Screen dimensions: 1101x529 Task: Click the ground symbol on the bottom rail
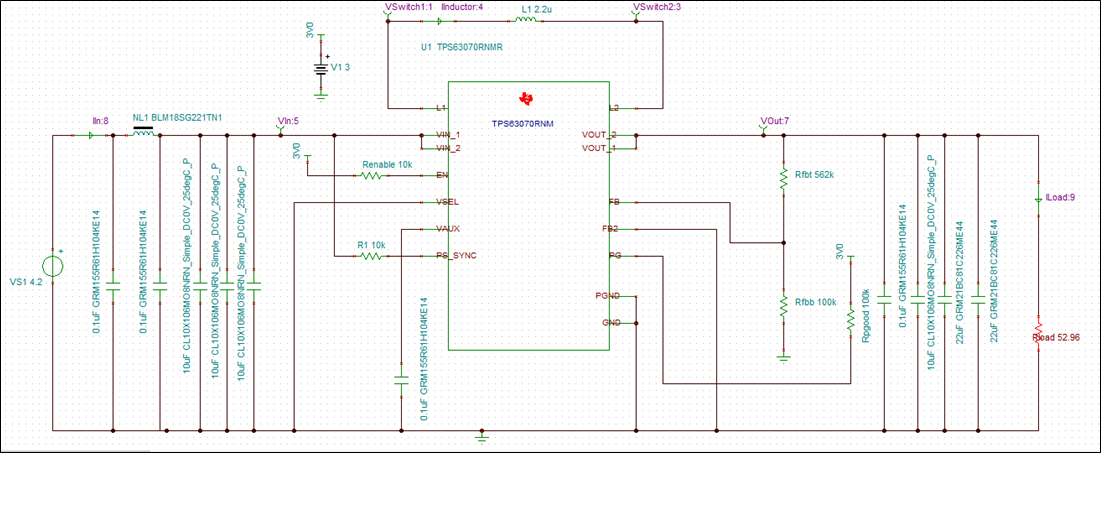pyautogui.click(x=482, y=438)
